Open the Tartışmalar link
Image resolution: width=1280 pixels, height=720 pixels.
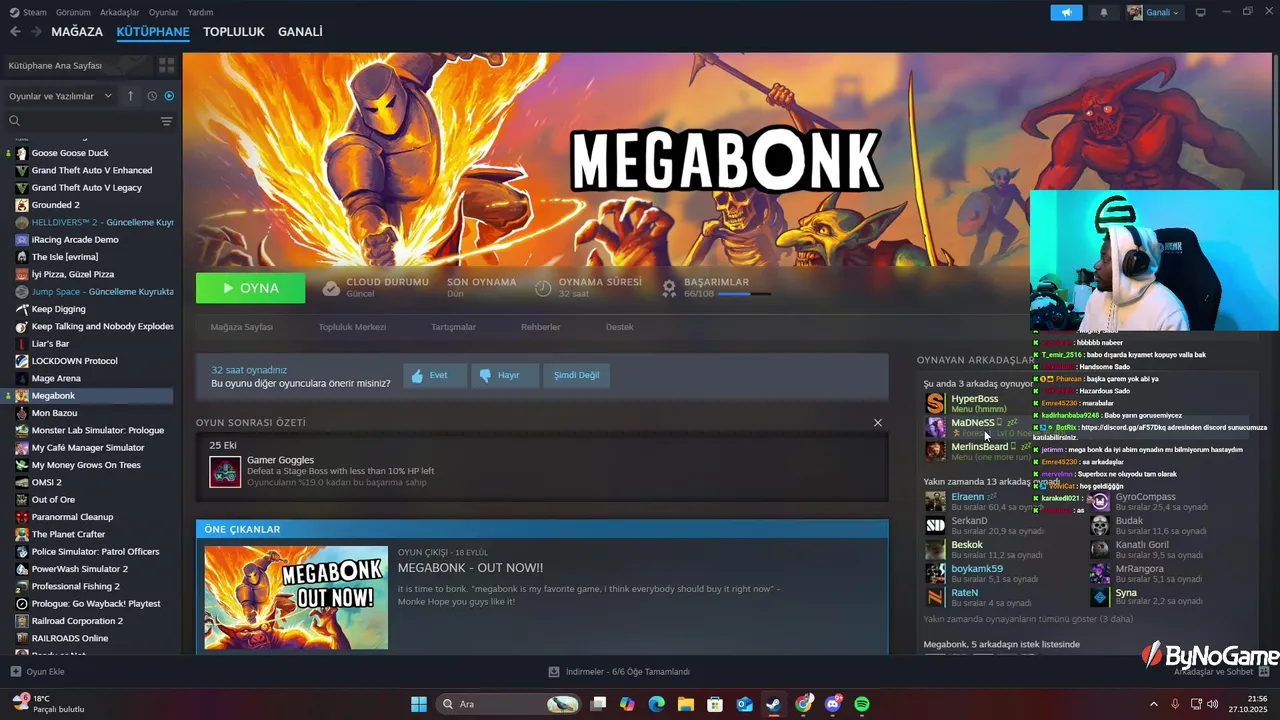(x=453, y=327)
